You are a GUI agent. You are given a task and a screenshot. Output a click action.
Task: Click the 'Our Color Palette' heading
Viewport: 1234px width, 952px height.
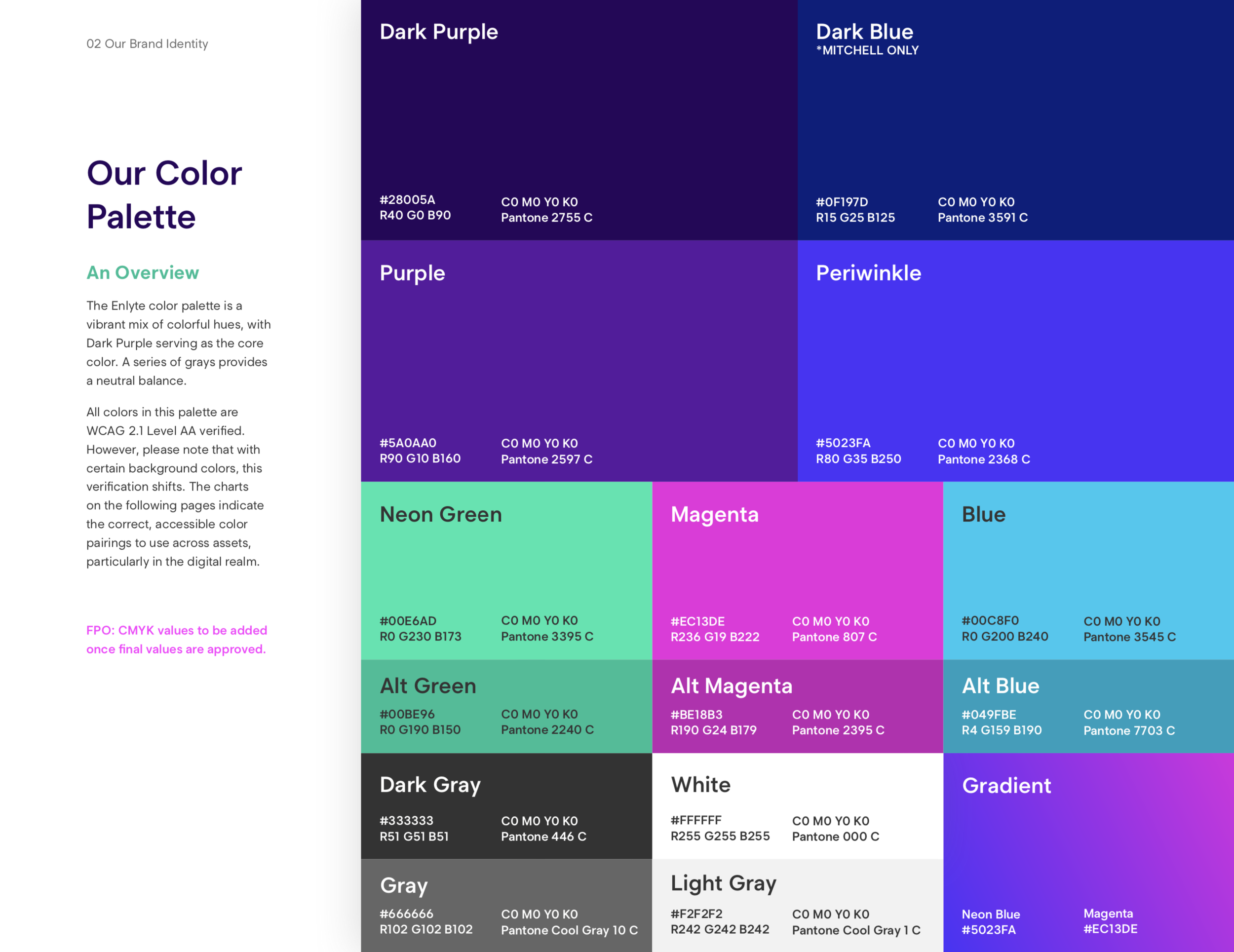pos(164,194)
